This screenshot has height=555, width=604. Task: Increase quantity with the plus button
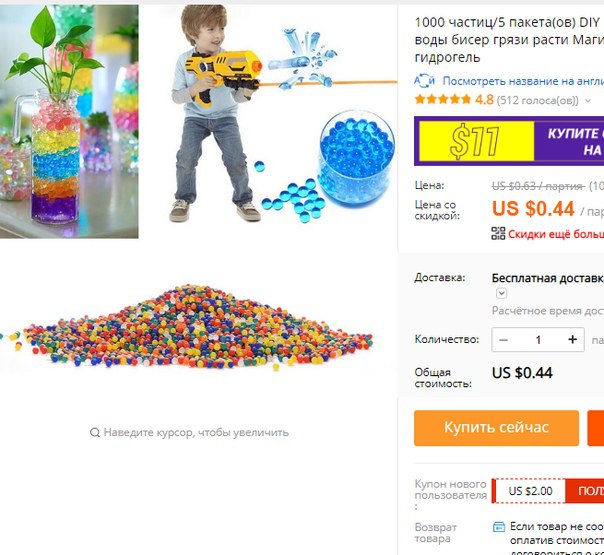click(572, 340)
